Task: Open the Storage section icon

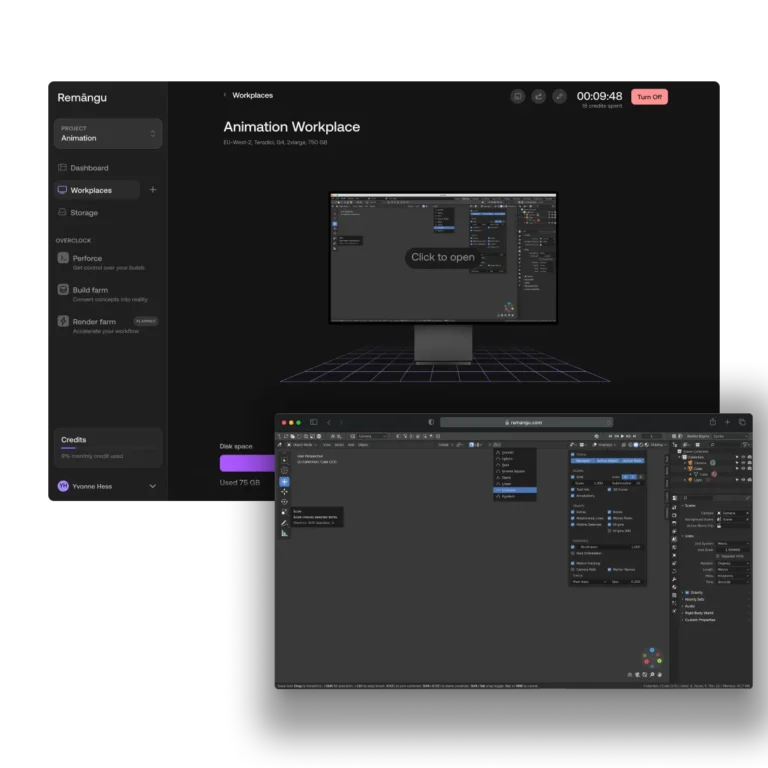Action: point(62,213)
